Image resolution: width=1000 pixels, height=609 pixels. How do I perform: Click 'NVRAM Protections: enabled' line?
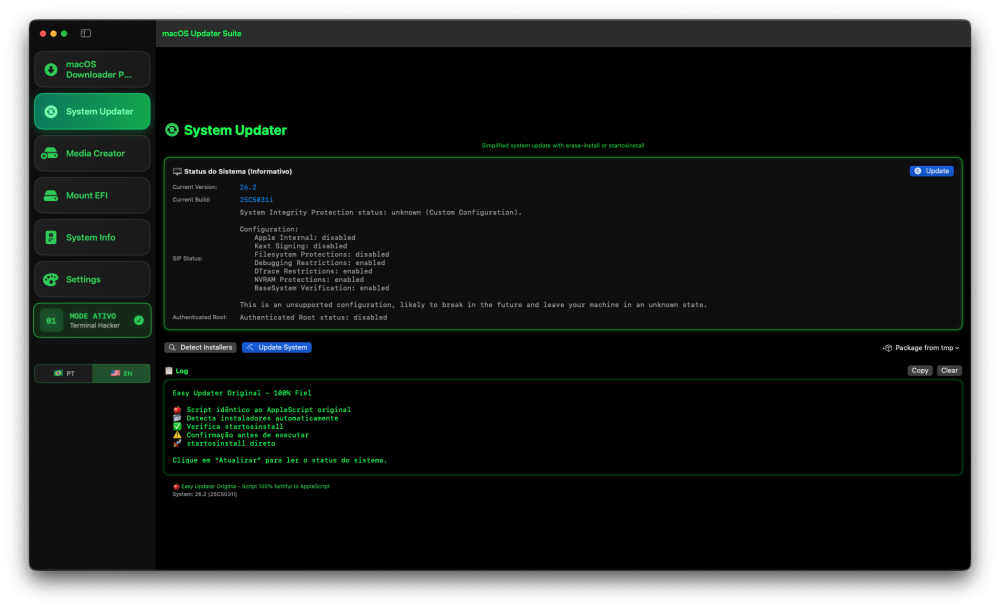tap(309, 280)
